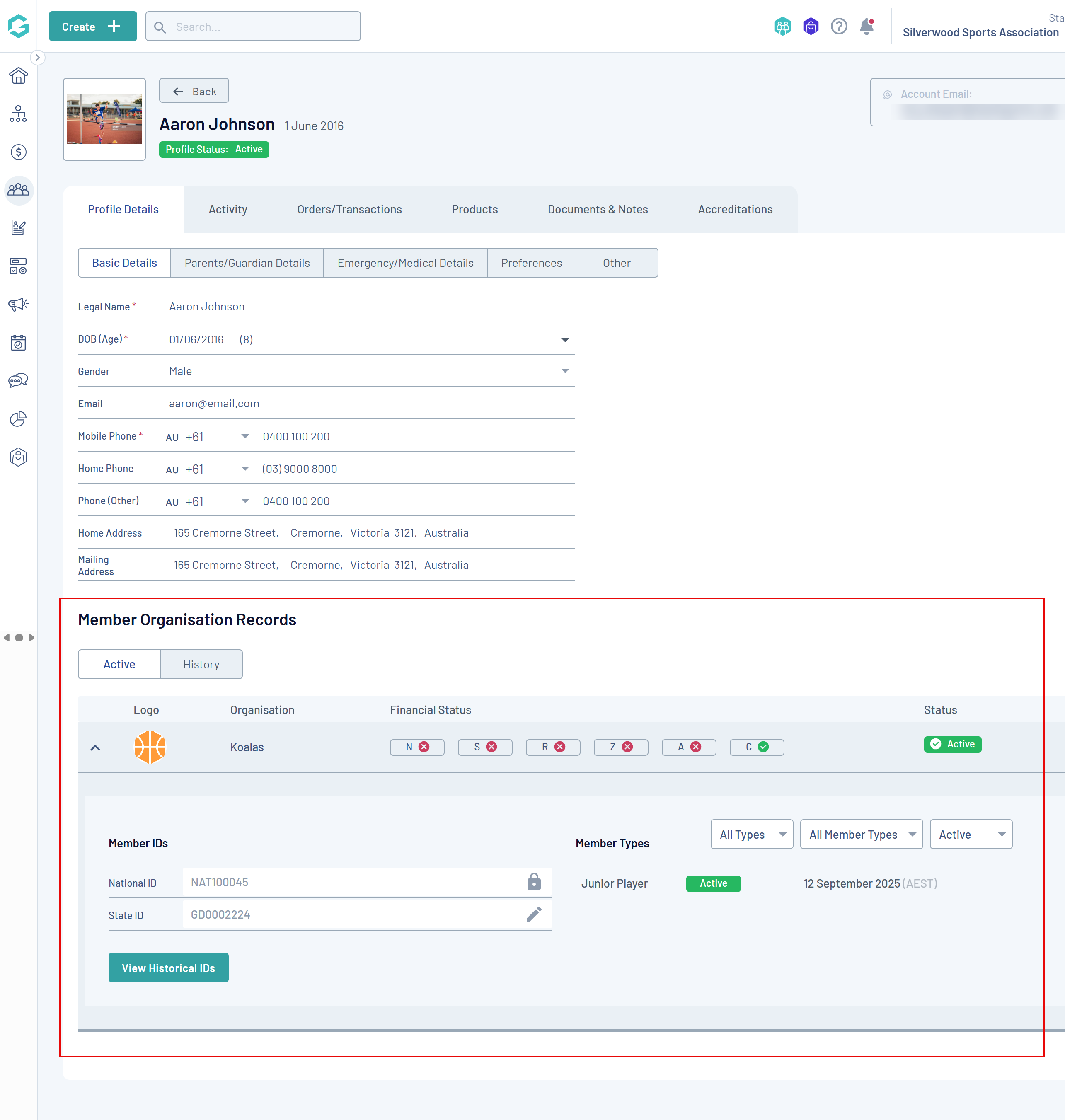Click the Back button
This screenshot has height=1120, width=1065.
click(194, 91)
